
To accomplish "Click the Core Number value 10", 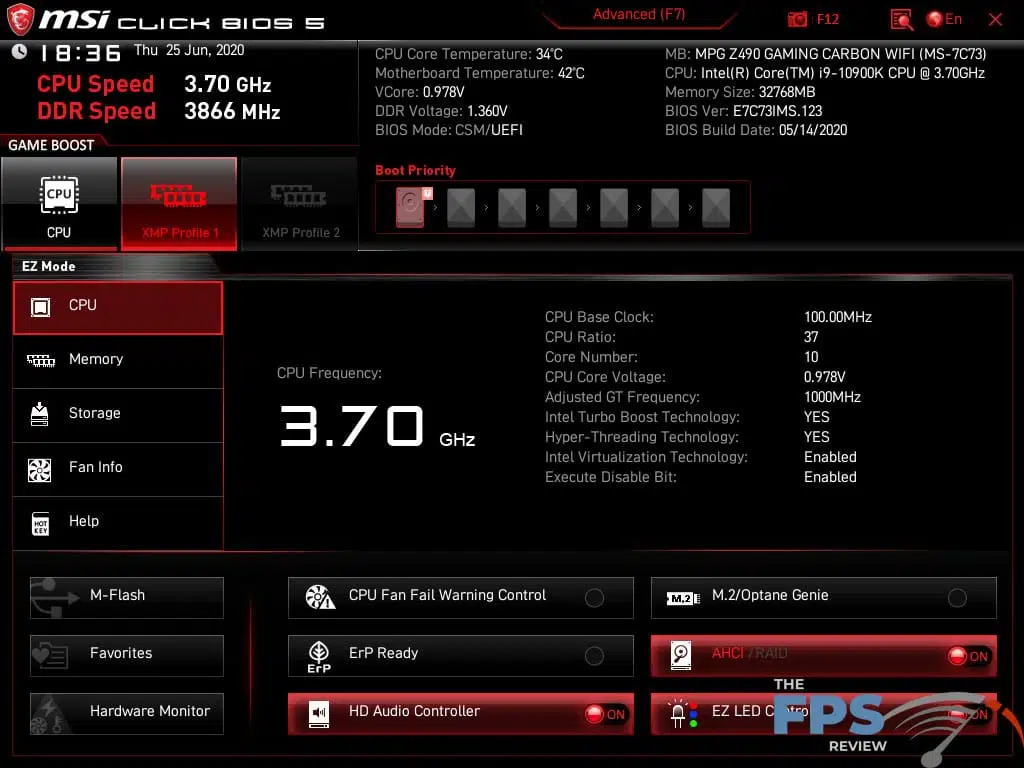I will [x=811, y=357].
